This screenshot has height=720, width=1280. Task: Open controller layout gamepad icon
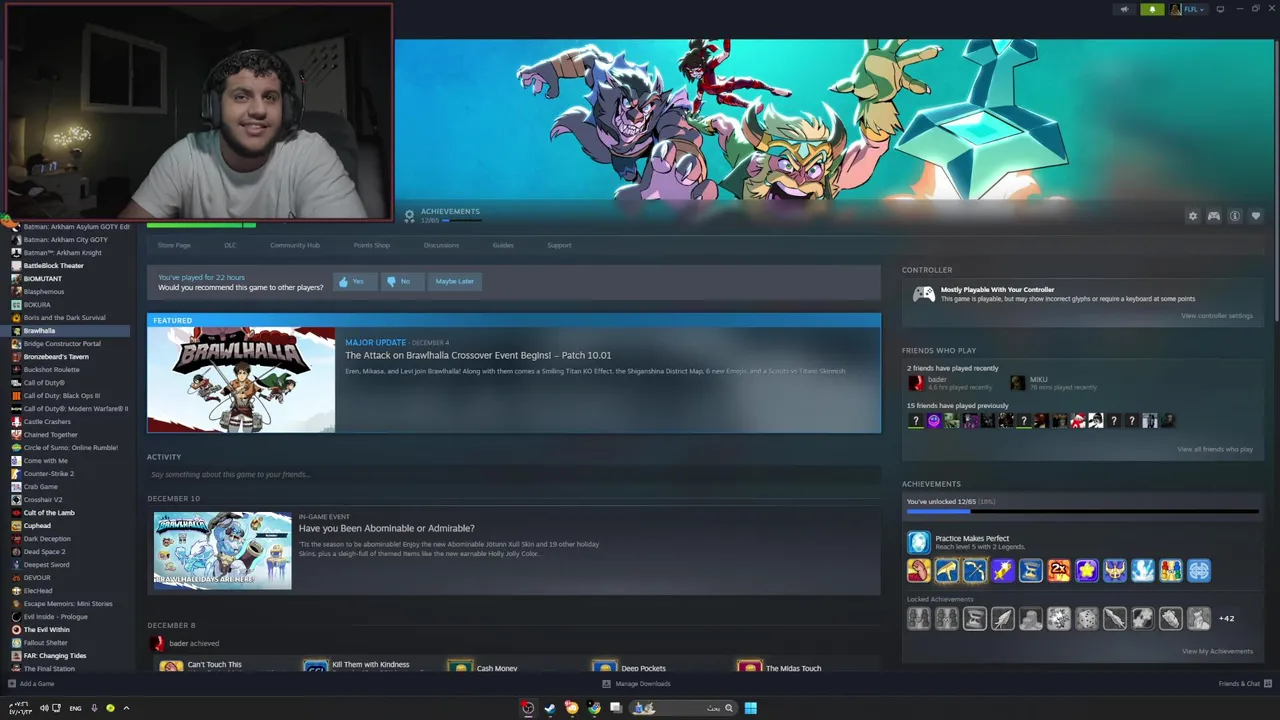1214,216
